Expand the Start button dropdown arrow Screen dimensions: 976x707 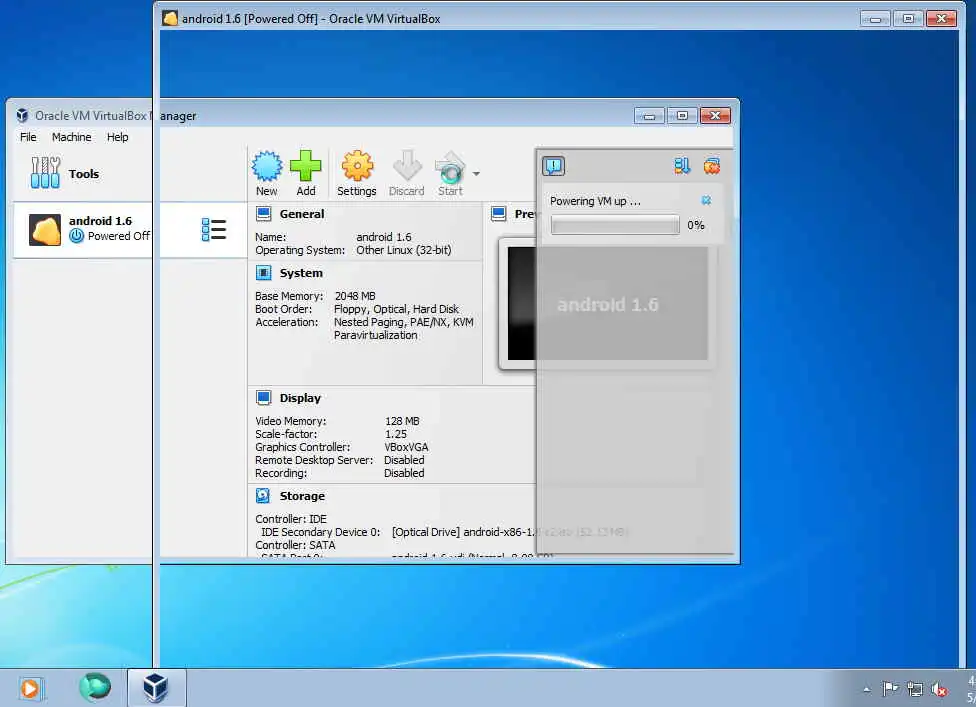point(476,174)
